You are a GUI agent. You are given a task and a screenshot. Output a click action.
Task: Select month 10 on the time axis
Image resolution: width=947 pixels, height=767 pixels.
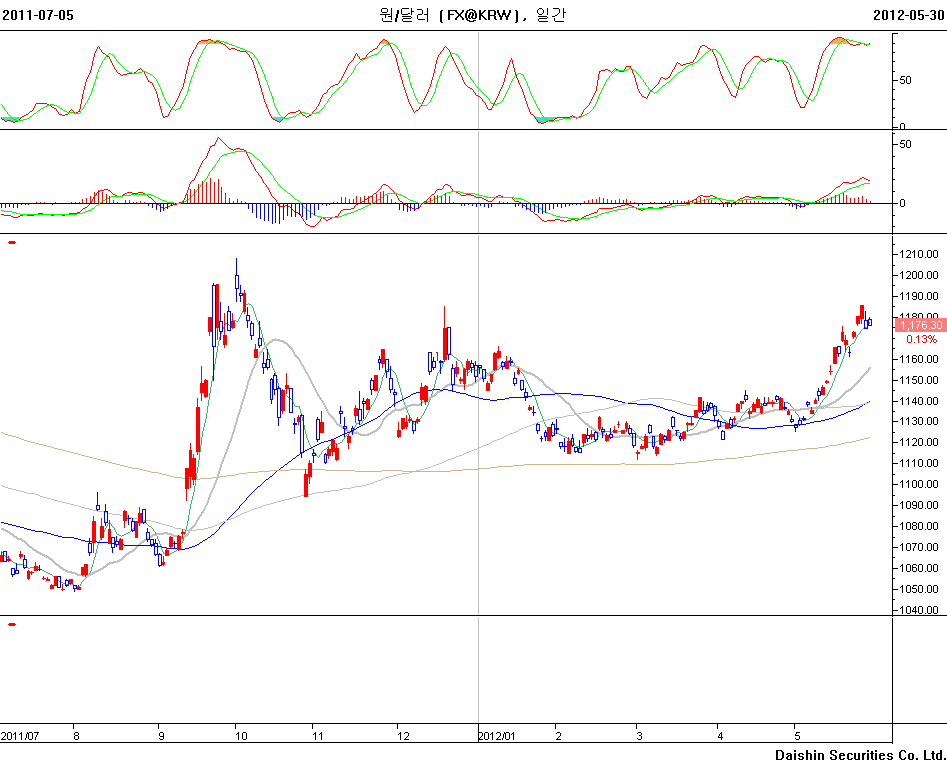click(241, 735)
